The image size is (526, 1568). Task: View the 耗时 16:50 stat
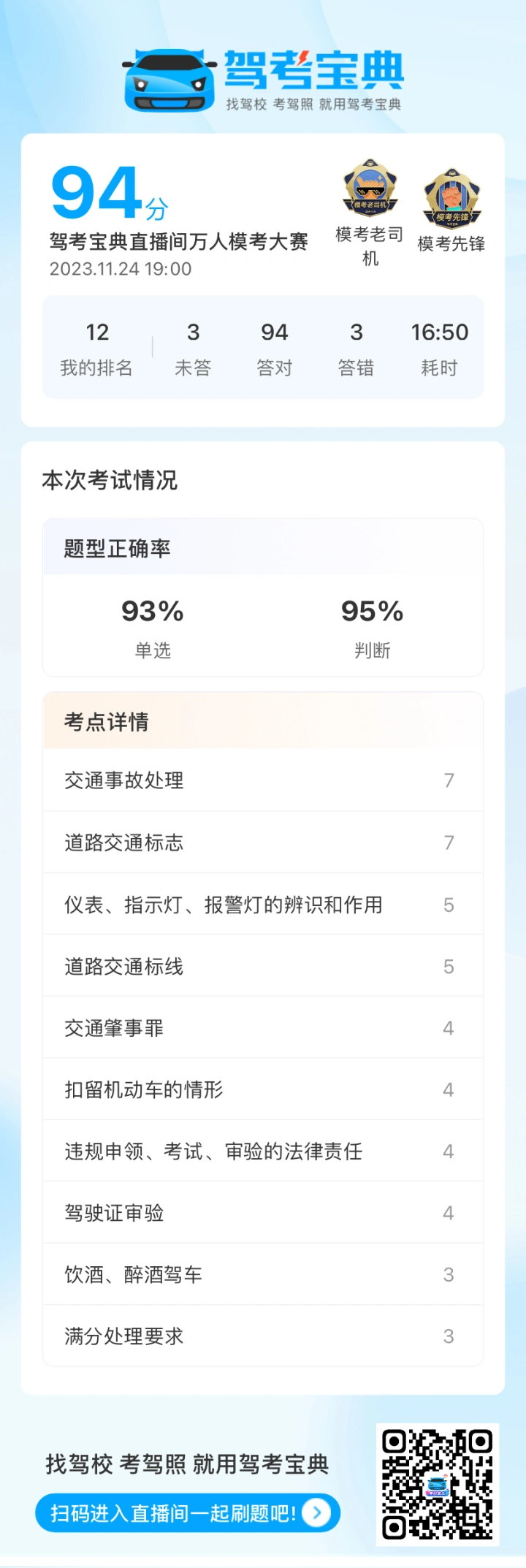tap(439, 349)
